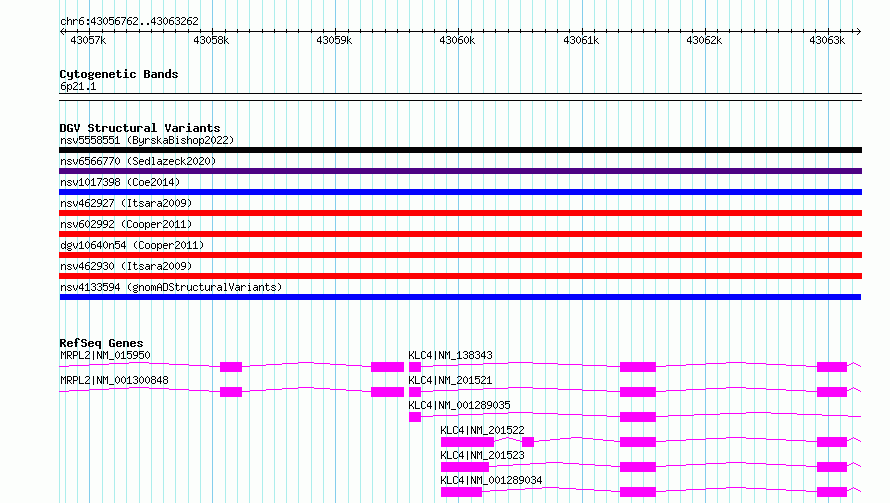Screen dimensions: 890x503
Task: Click the Cytogenetic Bands track title
Action: click(119, 74)
